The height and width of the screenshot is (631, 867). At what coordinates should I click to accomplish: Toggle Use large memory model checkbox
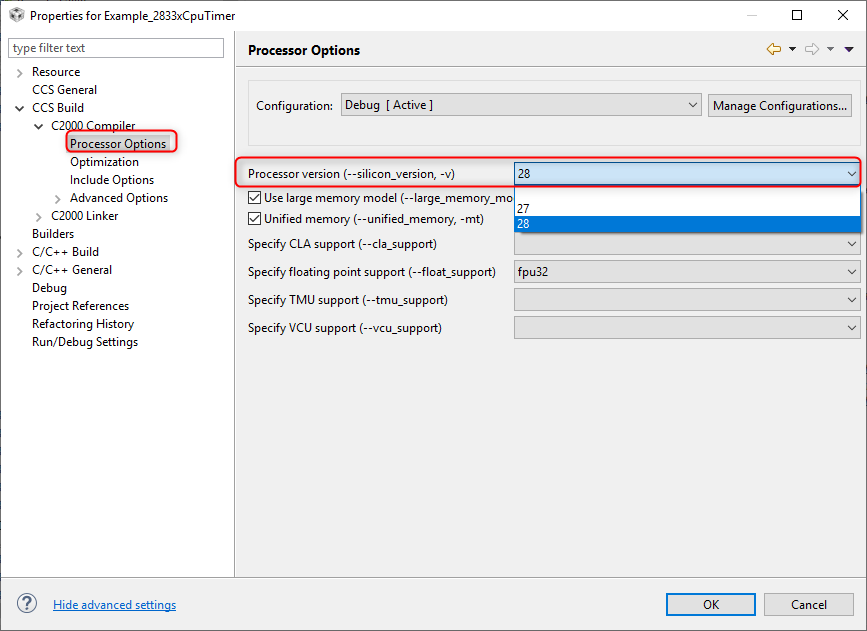(x=255, y=198)
